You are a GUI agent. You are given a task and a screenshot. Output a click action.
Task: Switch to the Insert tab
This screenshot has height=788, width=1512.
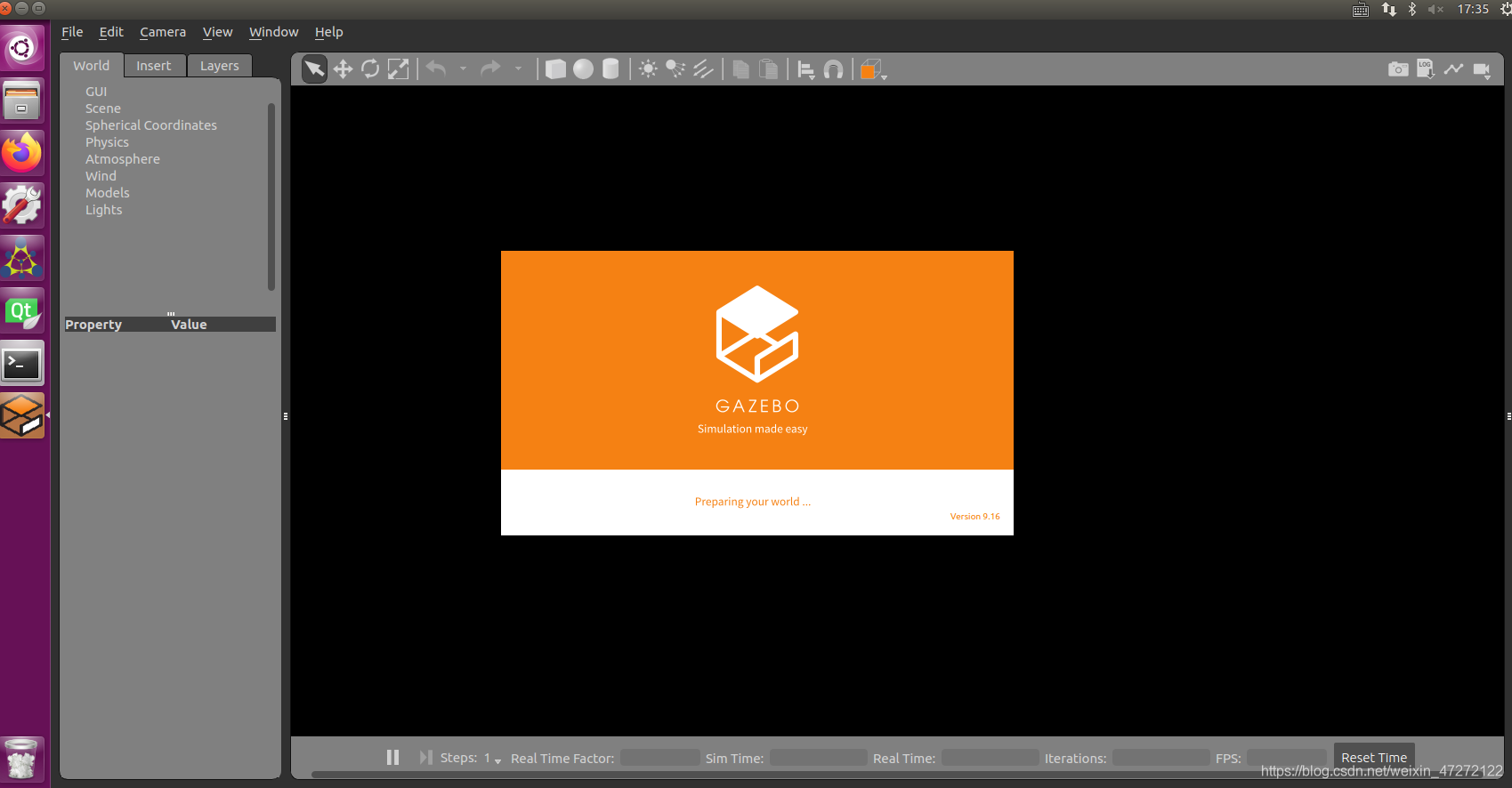(154, 66)
